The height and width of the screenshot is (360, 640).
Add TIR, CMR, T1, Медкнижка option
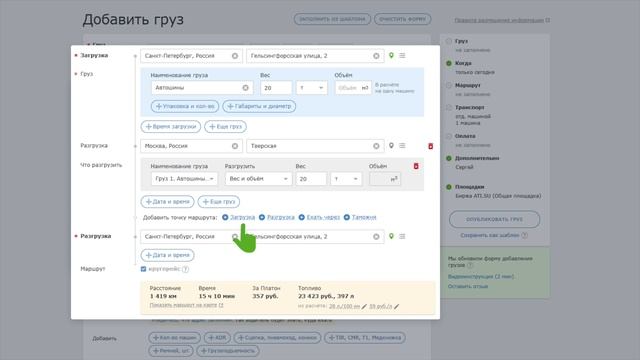365,338
